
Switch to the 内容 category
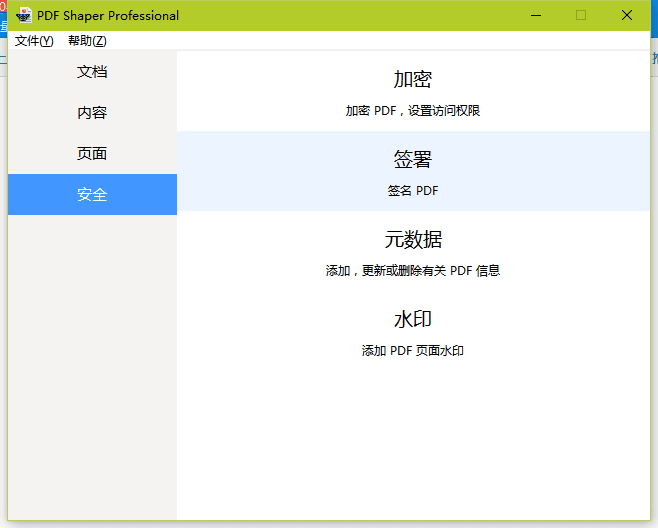click(92, 112)
